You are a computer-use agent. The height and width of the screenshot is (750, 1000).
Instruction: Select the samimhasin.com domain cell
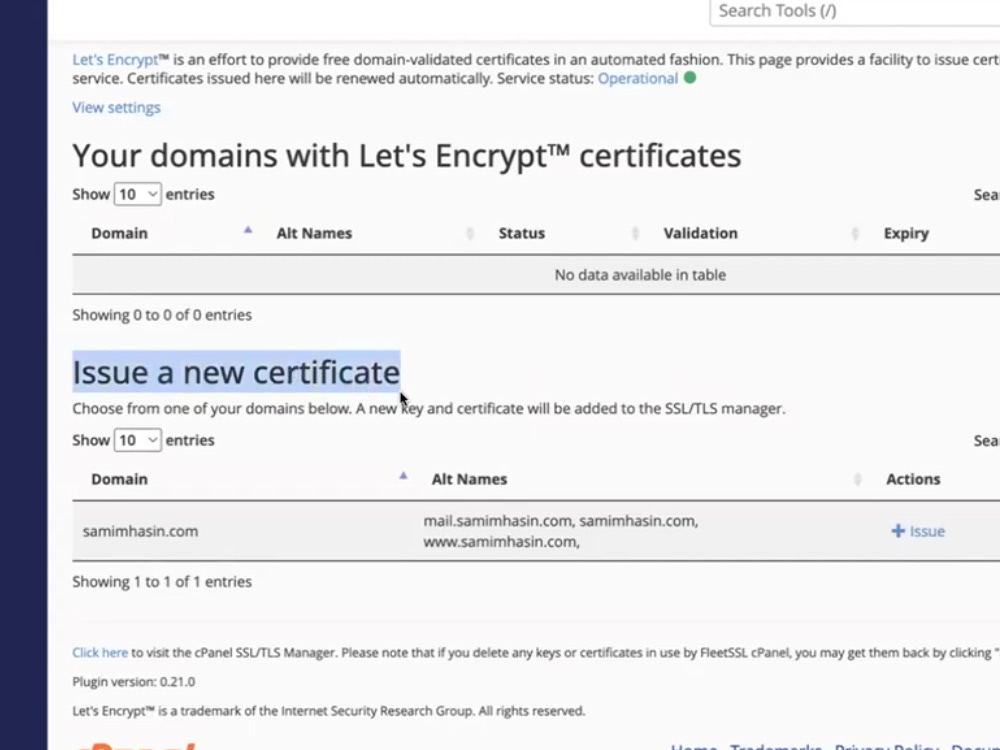pos(140,531)
